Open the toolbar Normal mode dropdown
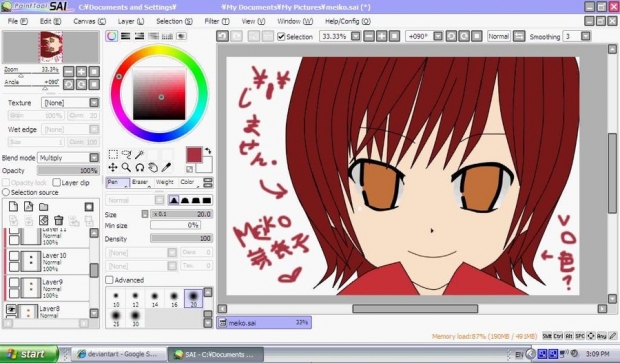The height and width of the screenshot is (363, 620). point(498,36)
